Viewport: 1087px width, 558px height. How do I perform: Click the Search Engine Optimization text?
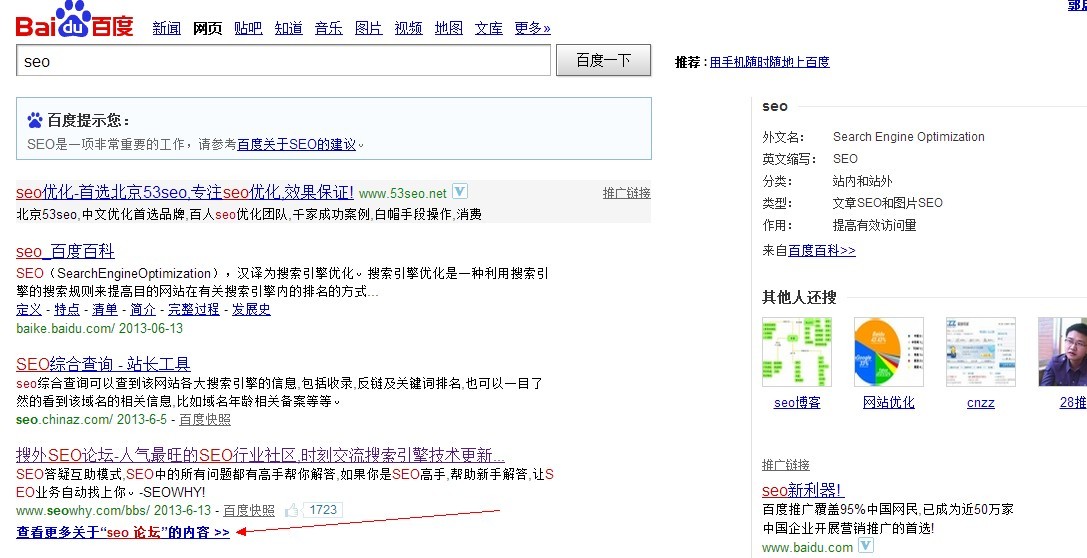coord(909,137)
